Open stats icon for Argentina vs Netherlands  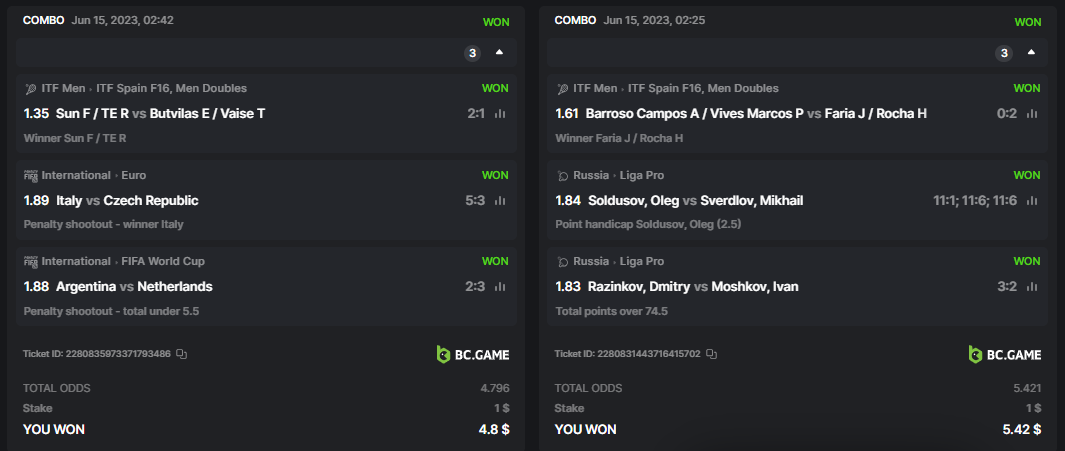500,287
